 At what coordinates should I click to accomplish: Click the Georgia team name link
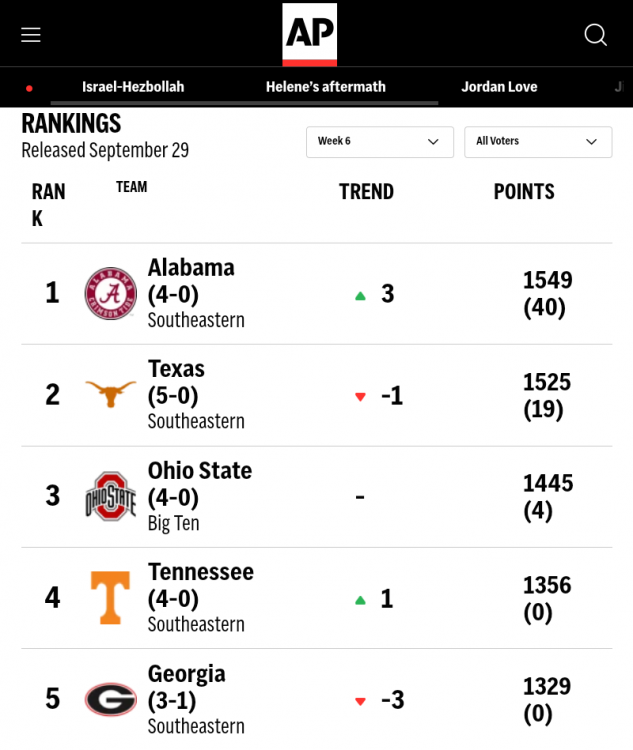187,674
